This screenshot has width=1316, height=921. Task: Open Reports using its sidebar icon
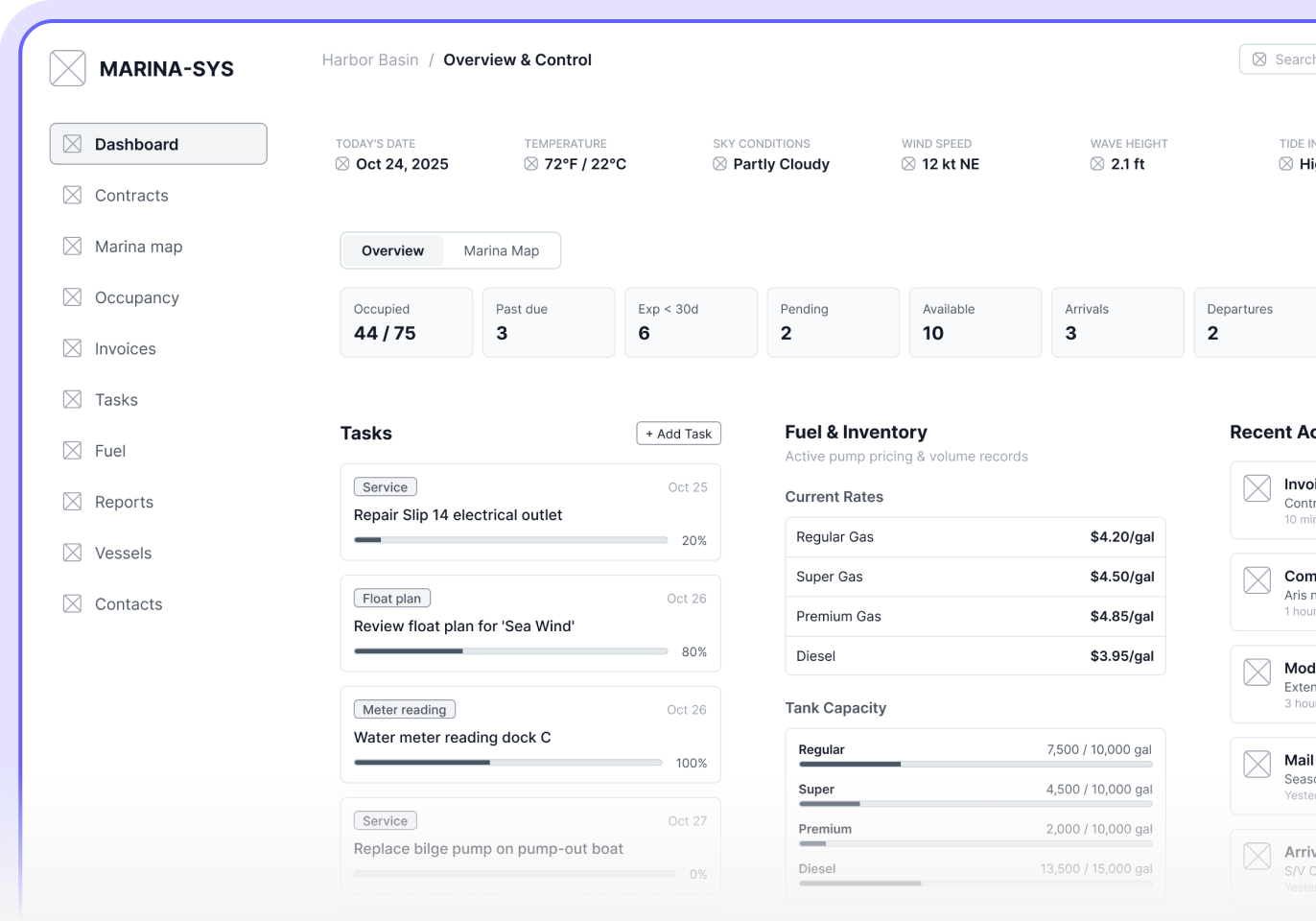[72, 502]
